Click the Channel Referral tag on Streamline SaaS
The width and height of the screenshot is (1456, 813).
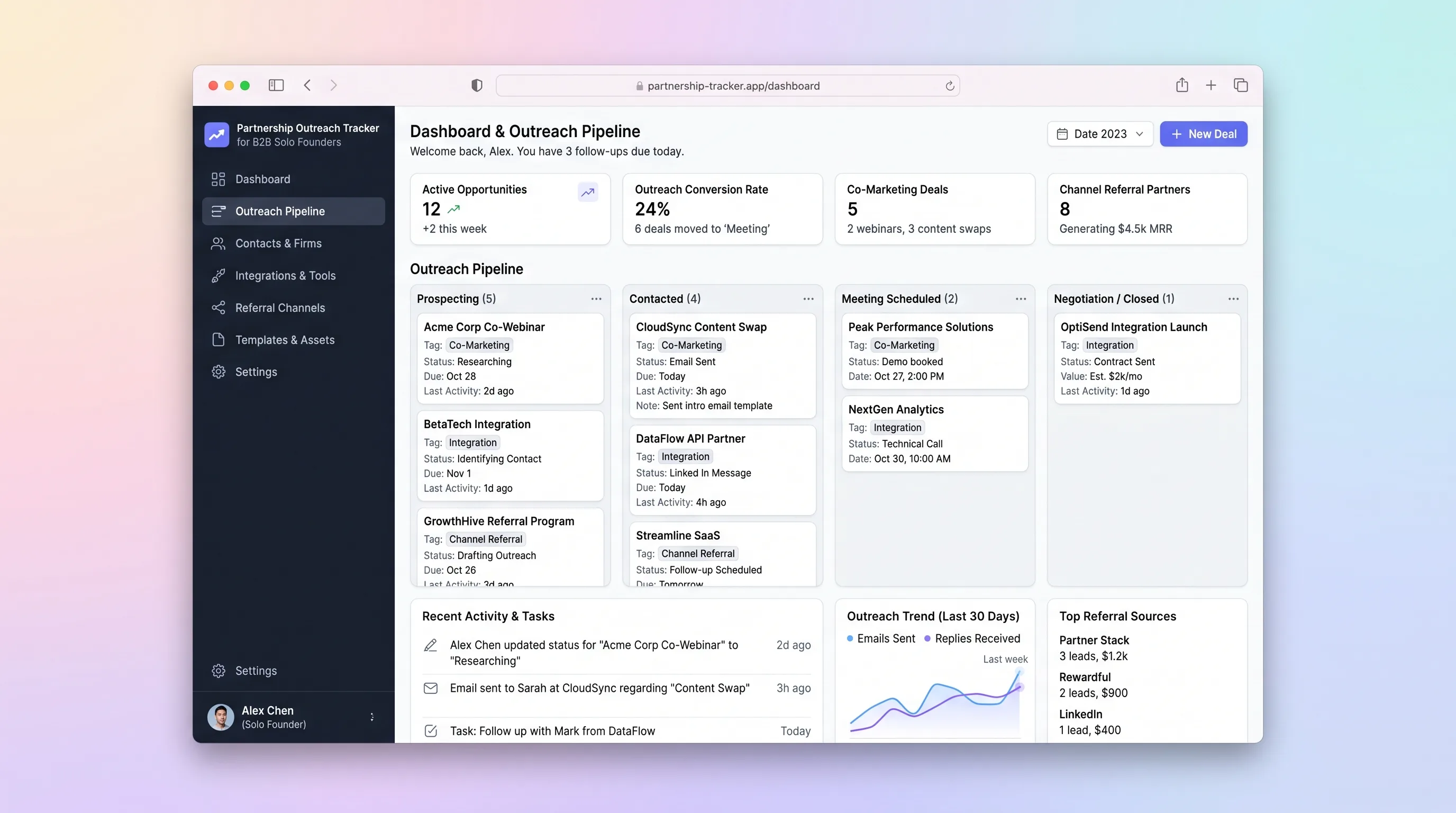pyautogui.click(x=698, y=554)
